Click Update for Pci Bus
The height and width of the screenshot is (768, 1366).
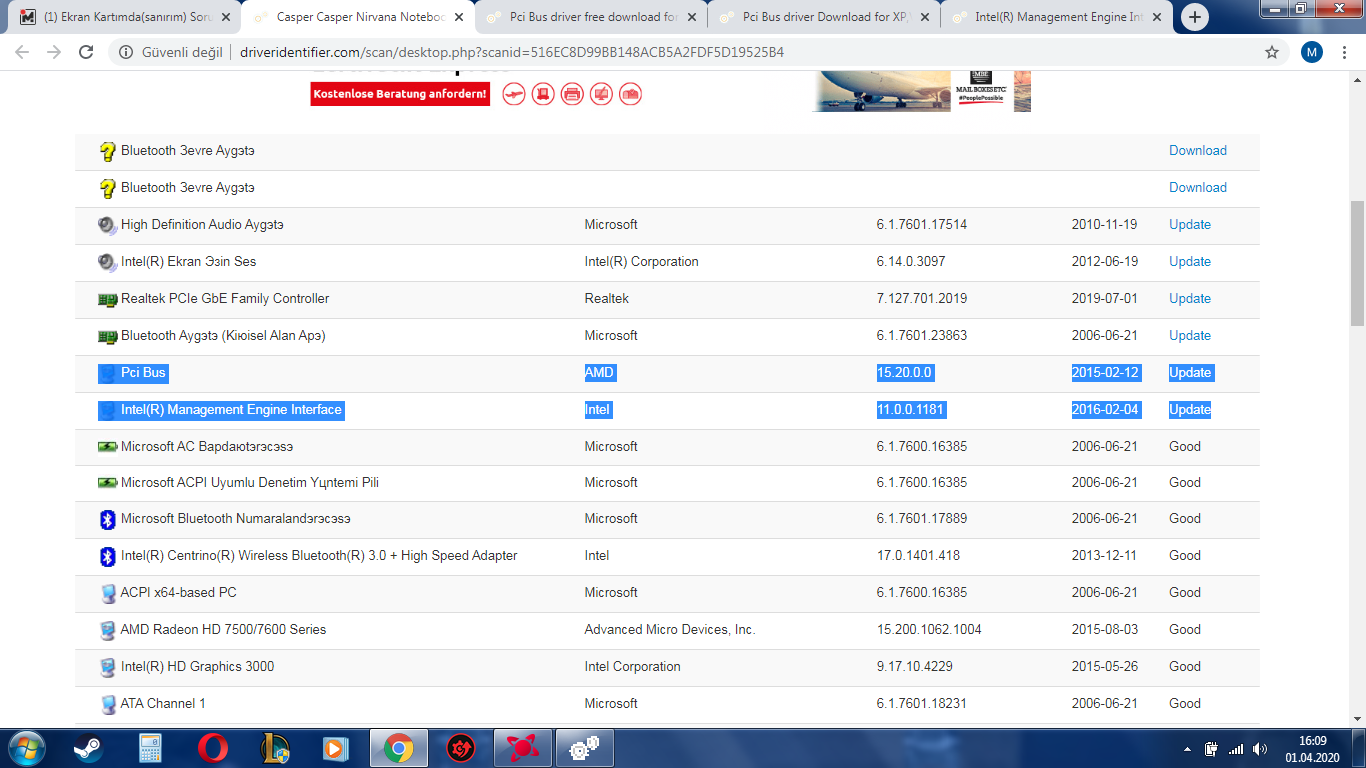click(x=1190, y=373)
